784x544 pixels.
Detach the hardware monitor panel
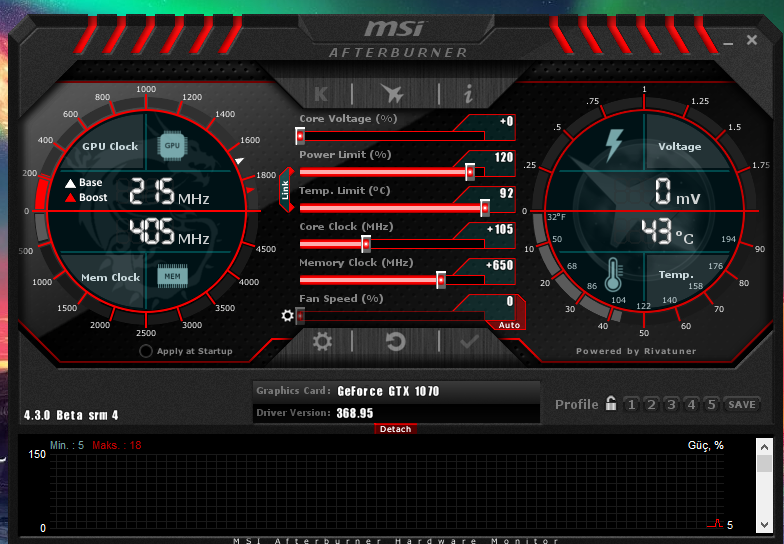395,429
